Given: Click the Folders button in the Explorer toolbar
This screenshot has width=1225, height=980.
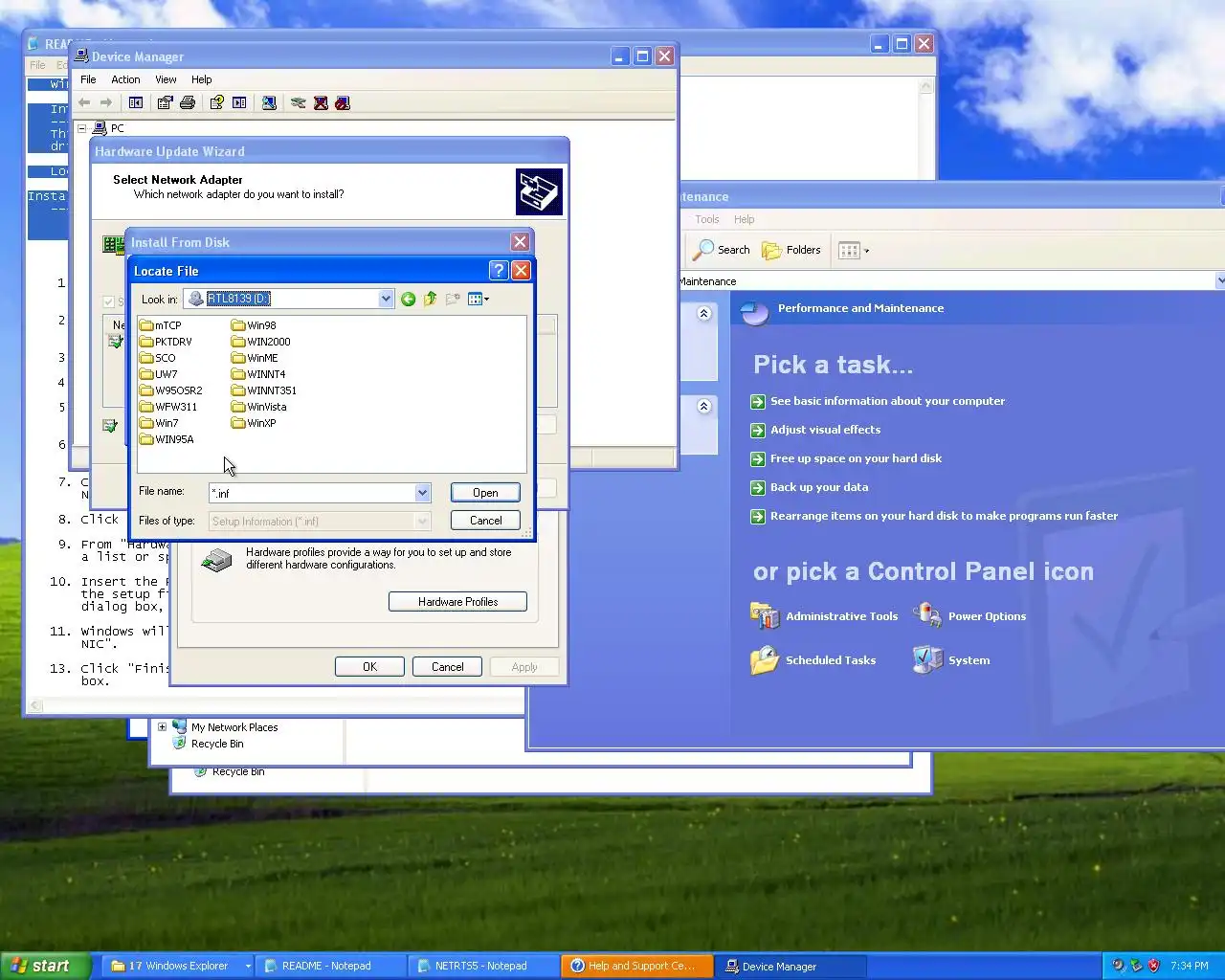Looking at the screenshot, I should coord(791,251).
